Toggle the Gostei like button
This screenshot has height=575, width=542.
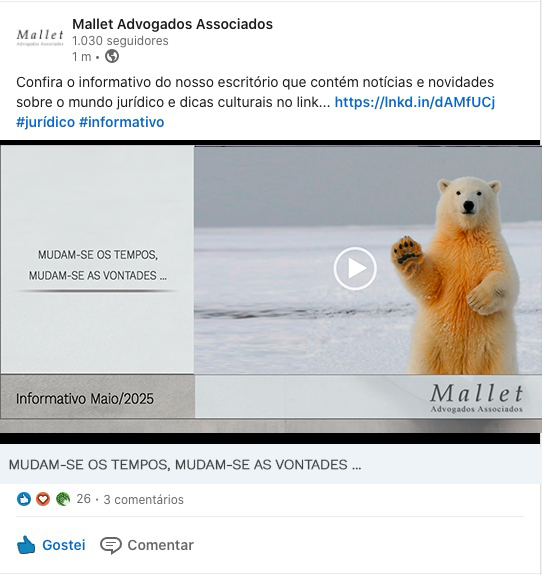click(51, 545)
